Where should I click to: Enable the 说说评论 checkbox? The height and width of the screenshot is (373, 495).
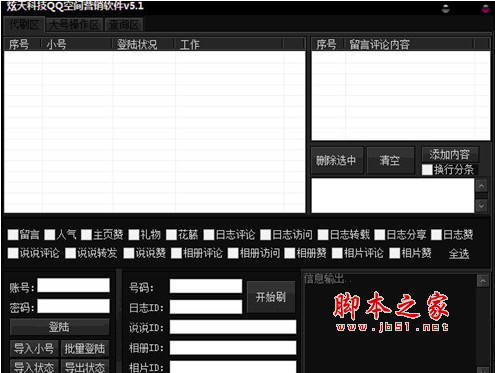tap(13, 253)
